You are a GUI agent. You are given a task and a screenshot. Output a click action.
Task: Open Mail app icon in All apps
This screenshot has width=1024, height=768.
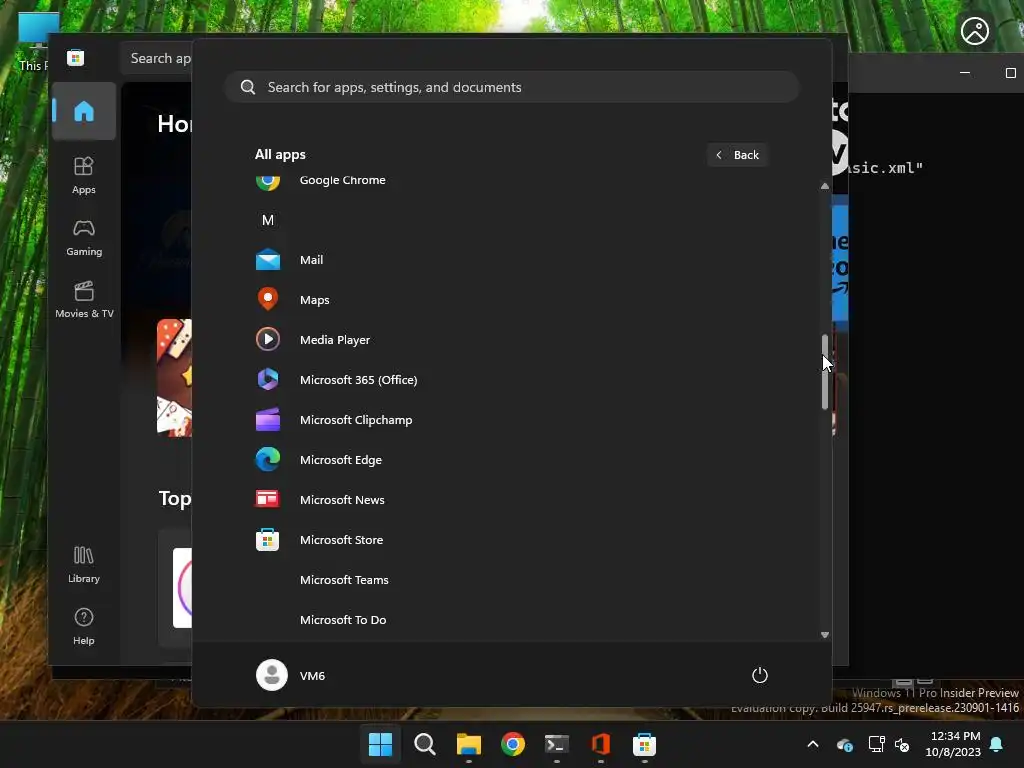pos(268,260)
